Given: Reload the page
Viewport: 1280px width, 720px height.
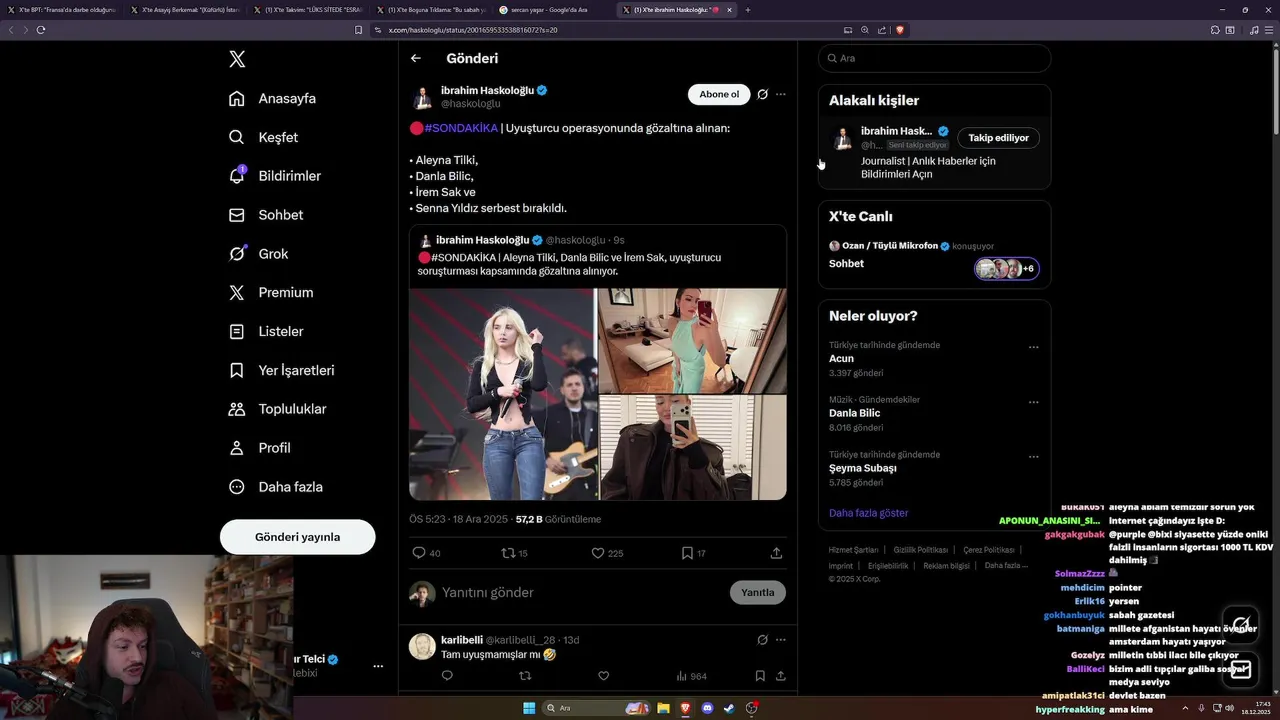Looking at the screenshot, I should (41, 30).
